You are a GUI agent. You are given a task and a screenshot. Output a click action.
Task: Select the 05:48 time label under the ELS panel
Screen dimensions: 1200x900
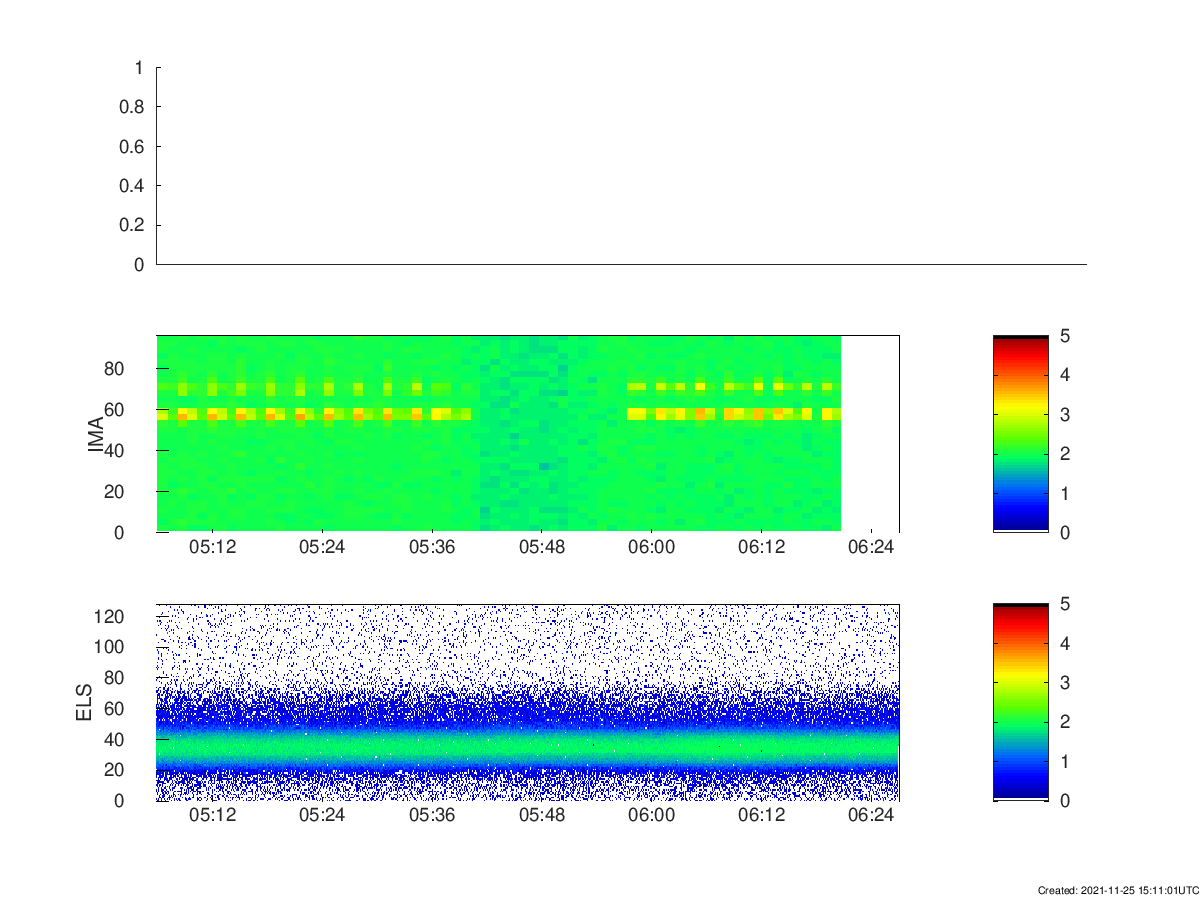point(542,816)
